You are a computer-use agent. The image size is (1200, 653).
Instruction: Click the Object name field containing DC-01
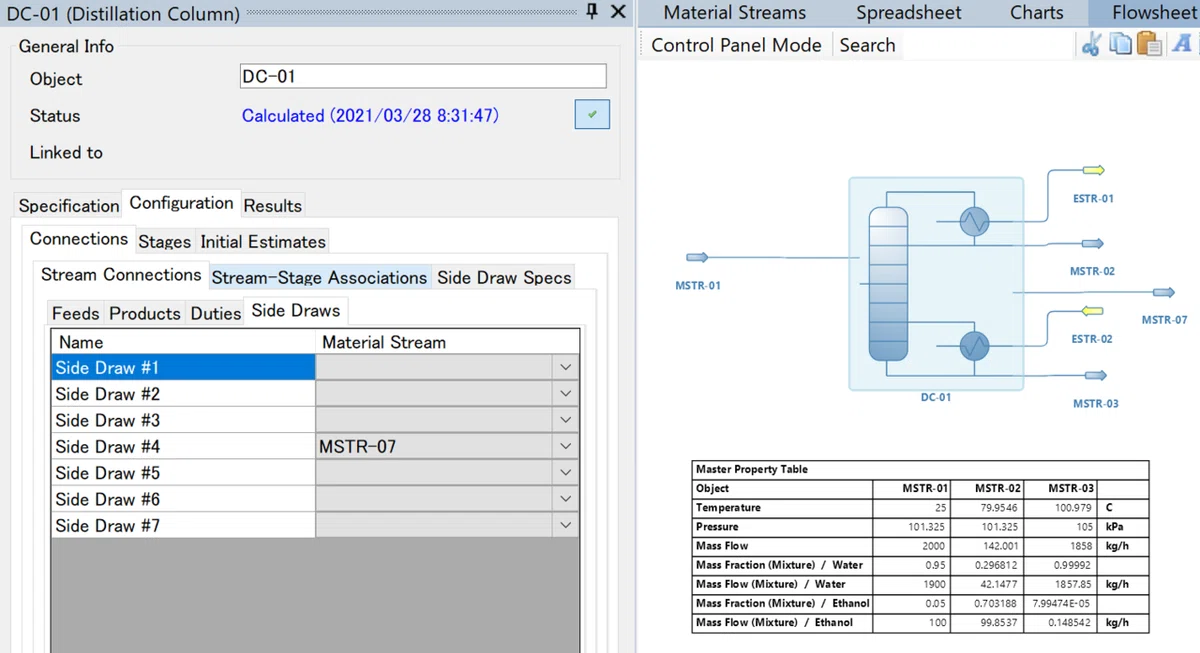pyautogui.click(x=423, y=77)
